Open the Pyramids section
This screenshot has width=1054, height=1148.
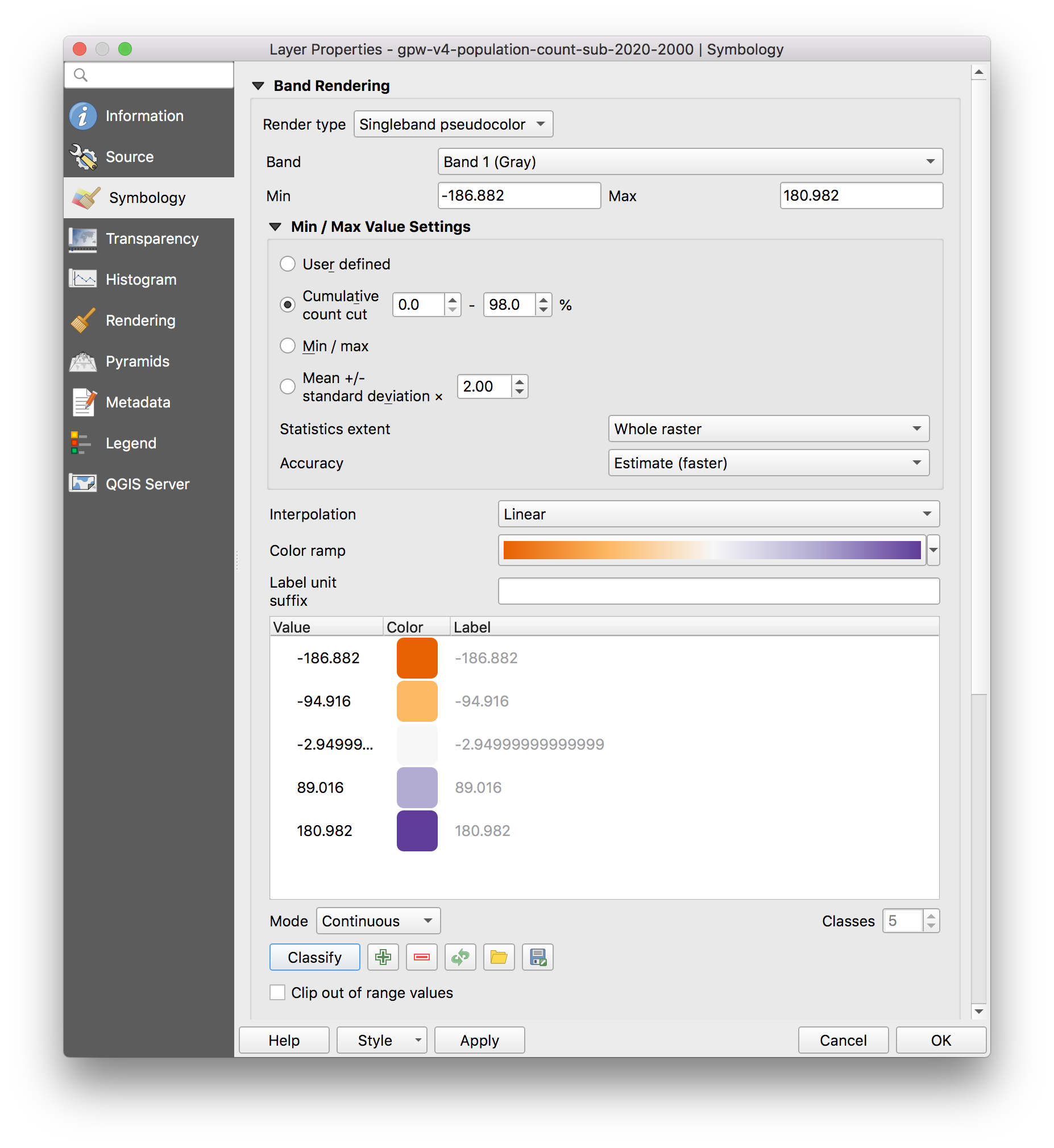(138, 361)
